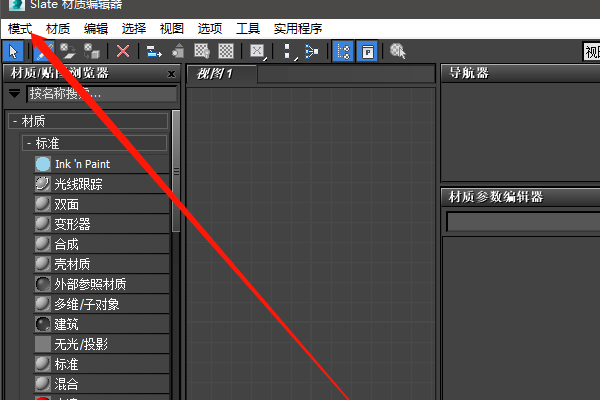Open the 编辑 menu
Screen dimensions: 600x400
[96, 29]
